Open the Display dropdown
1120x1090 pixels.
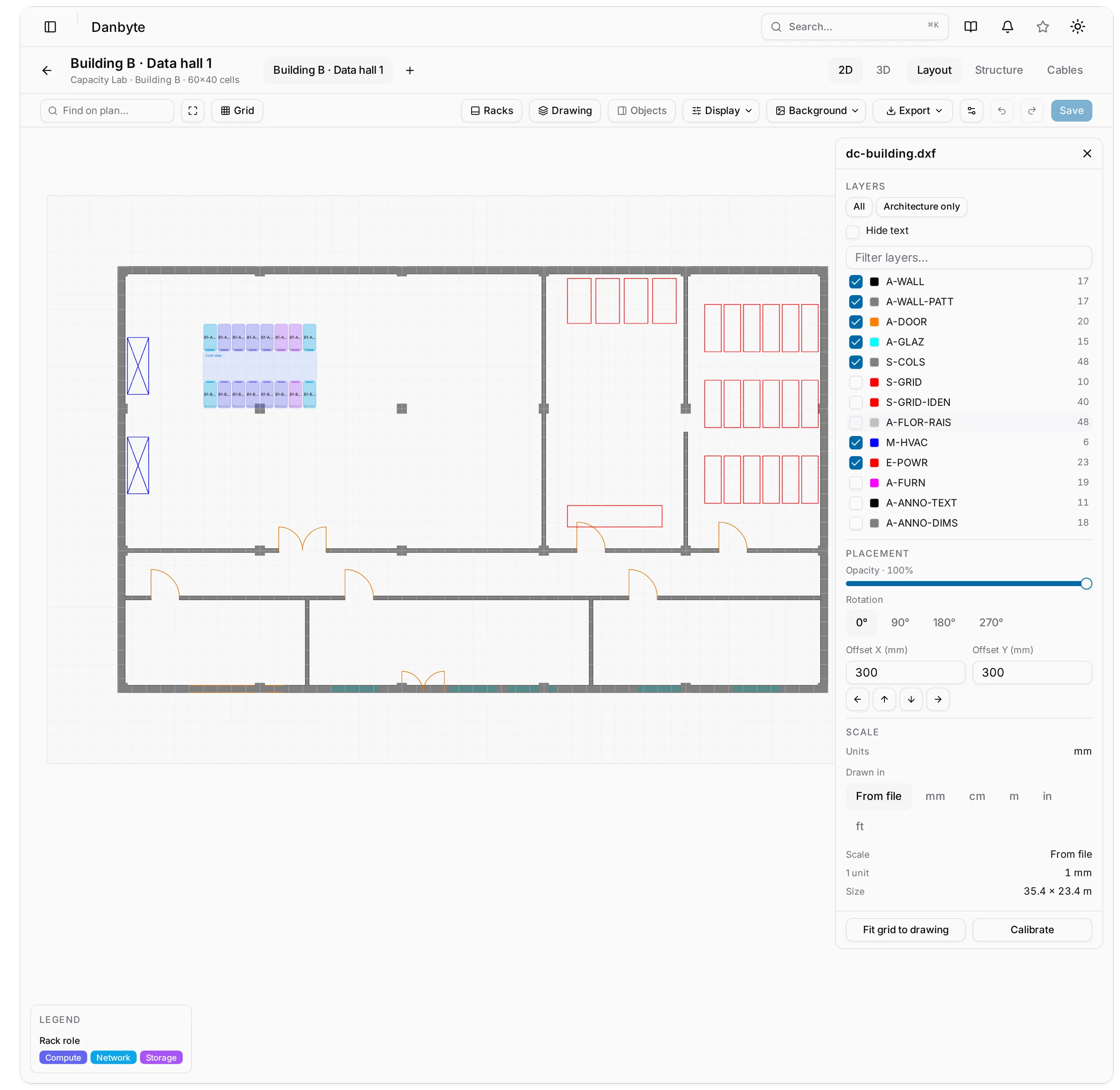[x=721, y=110]
